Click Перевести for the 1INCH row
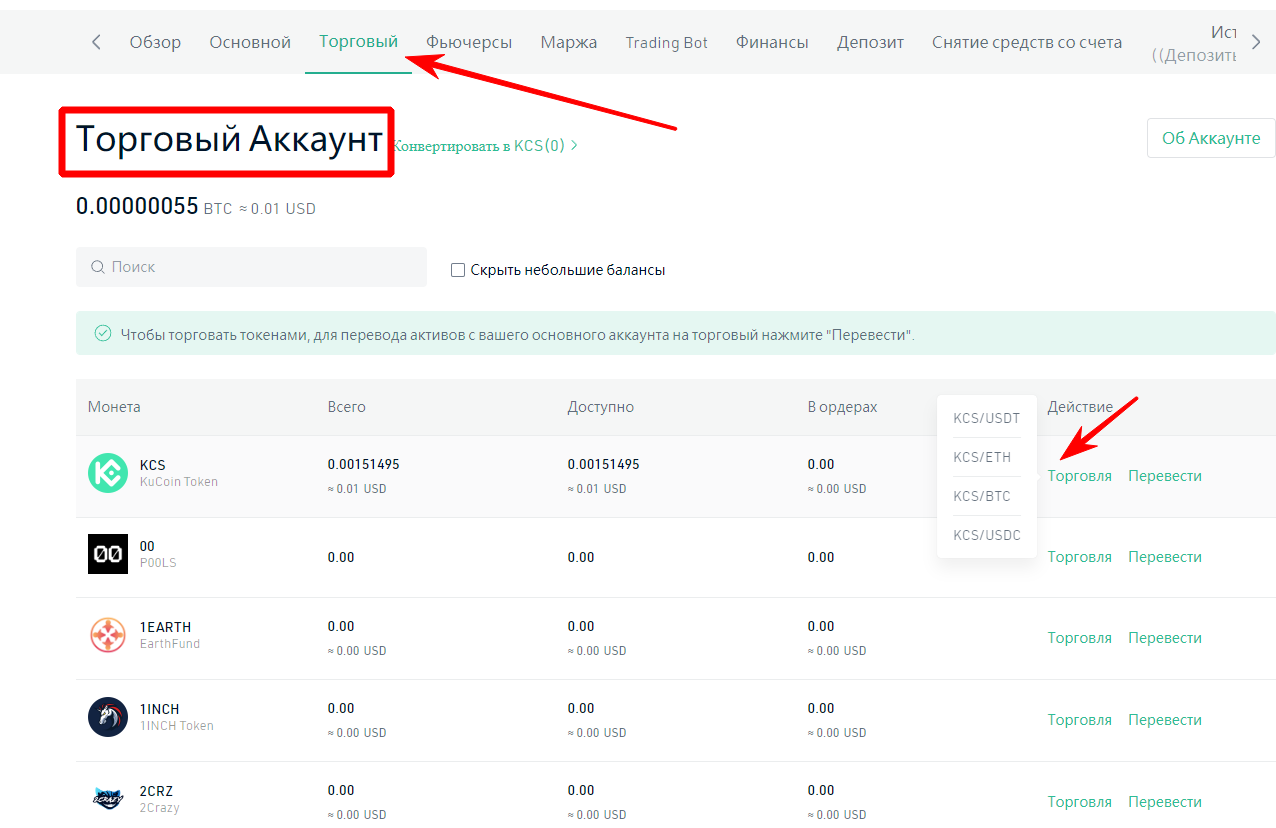Viewport: 1276px width, 828px height. 1164,719
